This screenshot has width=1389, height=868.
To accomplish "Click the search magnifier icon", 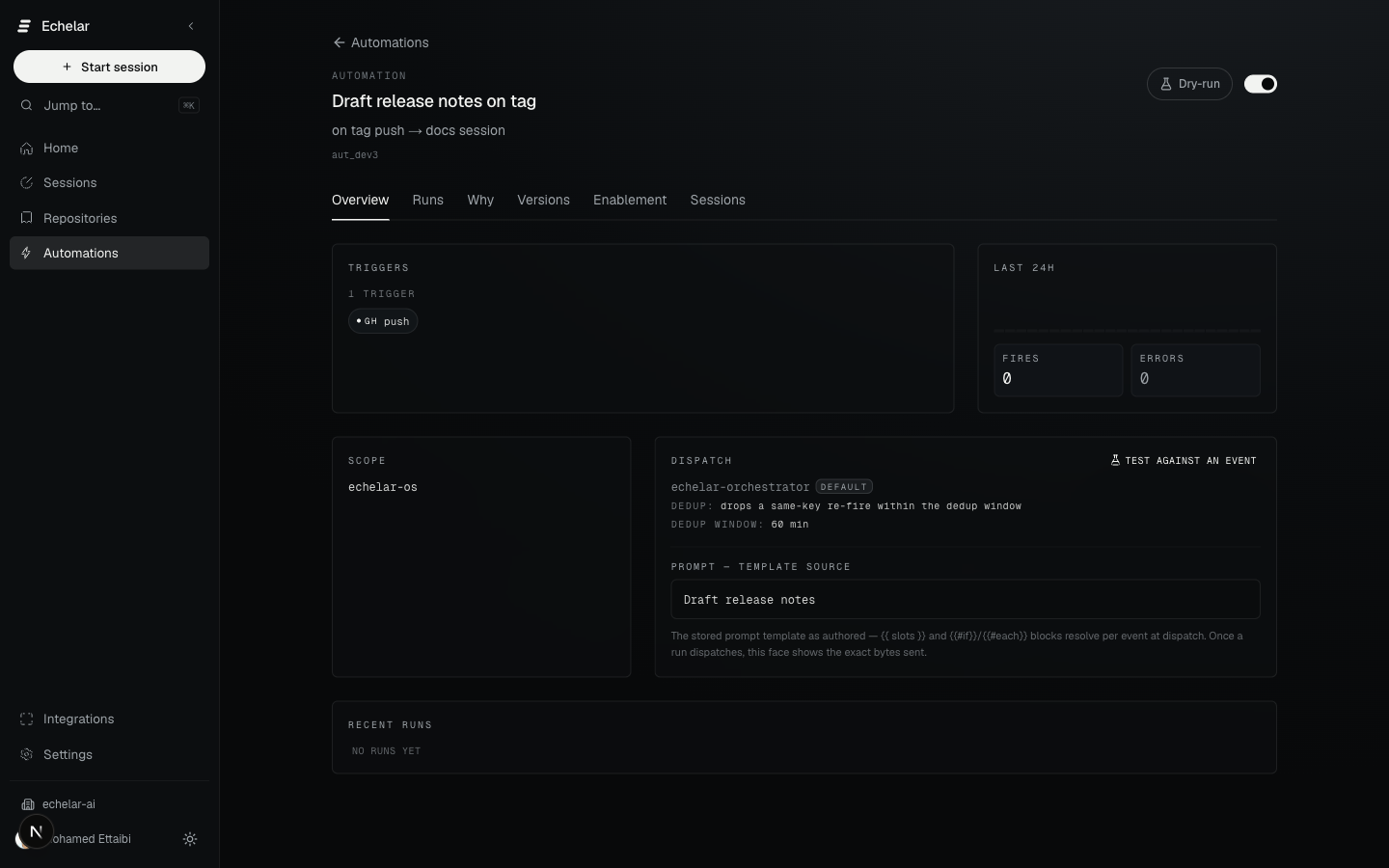I will click(27, 105).
